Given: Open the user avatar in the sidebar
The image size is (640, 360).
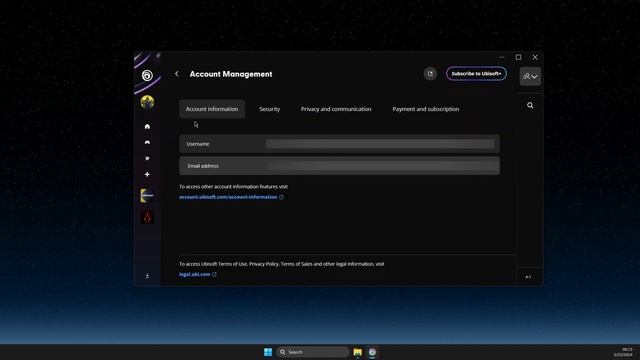Looking at the screenshot, I should (x=147, y=102).
